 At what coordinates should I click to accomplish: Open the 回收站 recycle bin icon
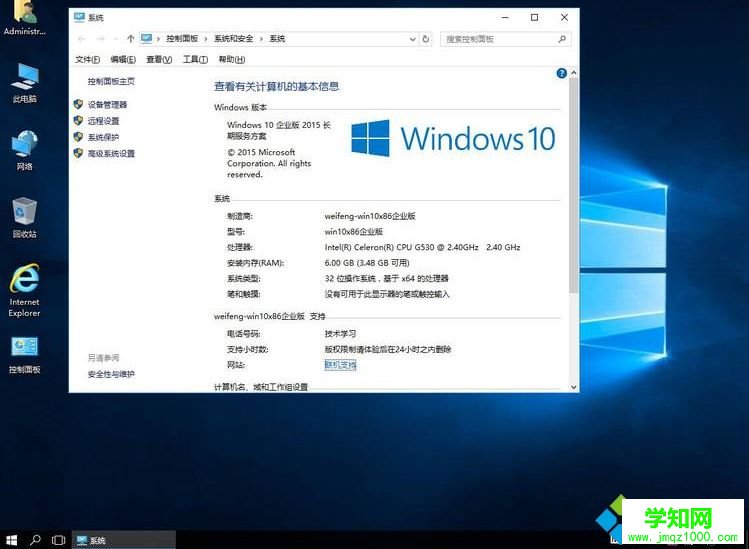point(24,217)
